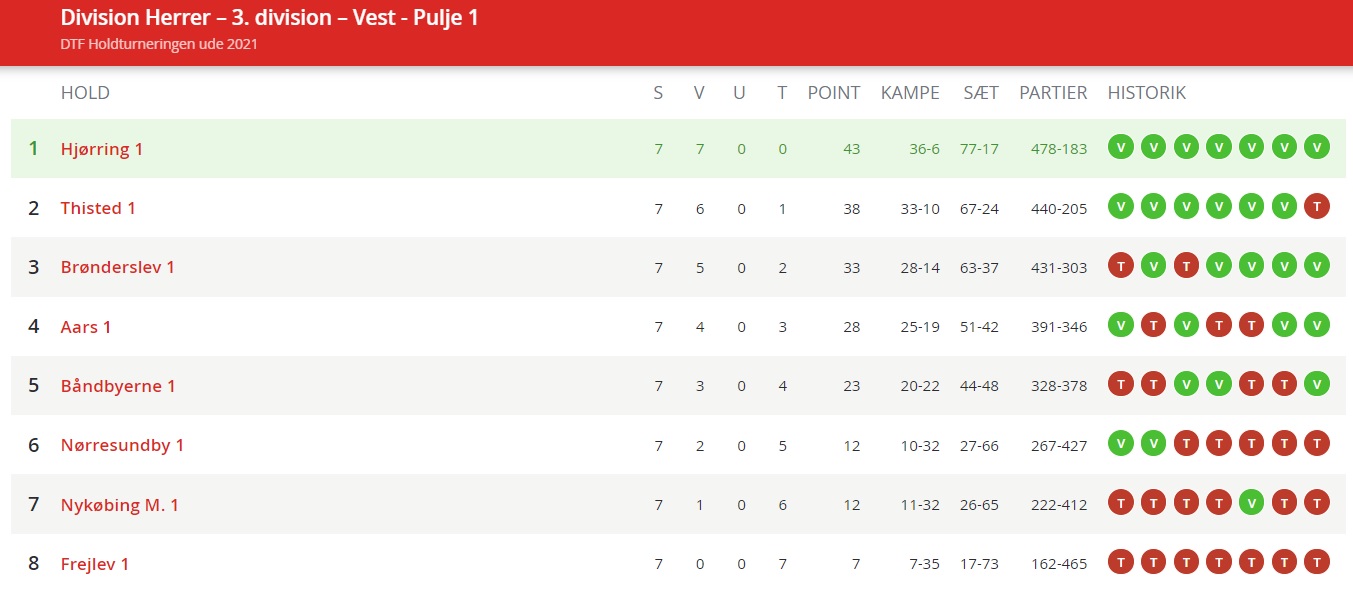Click the PARTIER column header
The image size is (1353, 605).
pyautogui.click(x=1053, y=93)
